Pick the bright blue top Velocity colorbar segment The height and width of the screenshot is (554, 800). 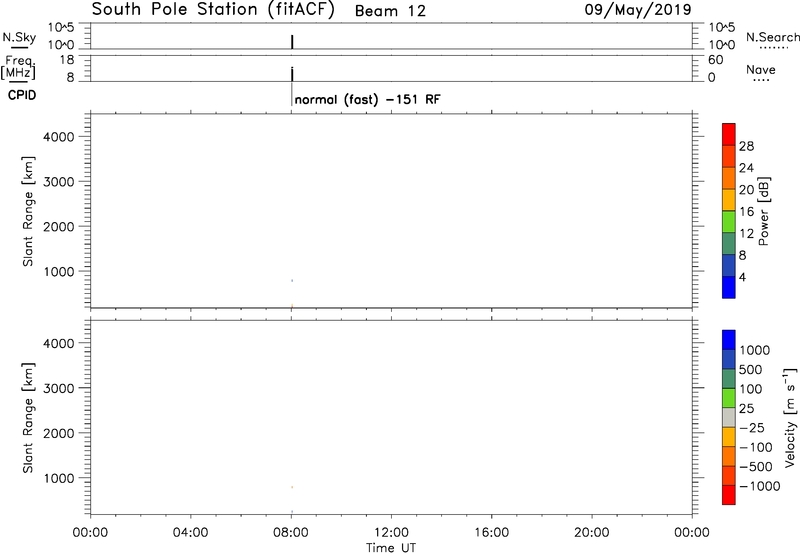coord(729,340)
